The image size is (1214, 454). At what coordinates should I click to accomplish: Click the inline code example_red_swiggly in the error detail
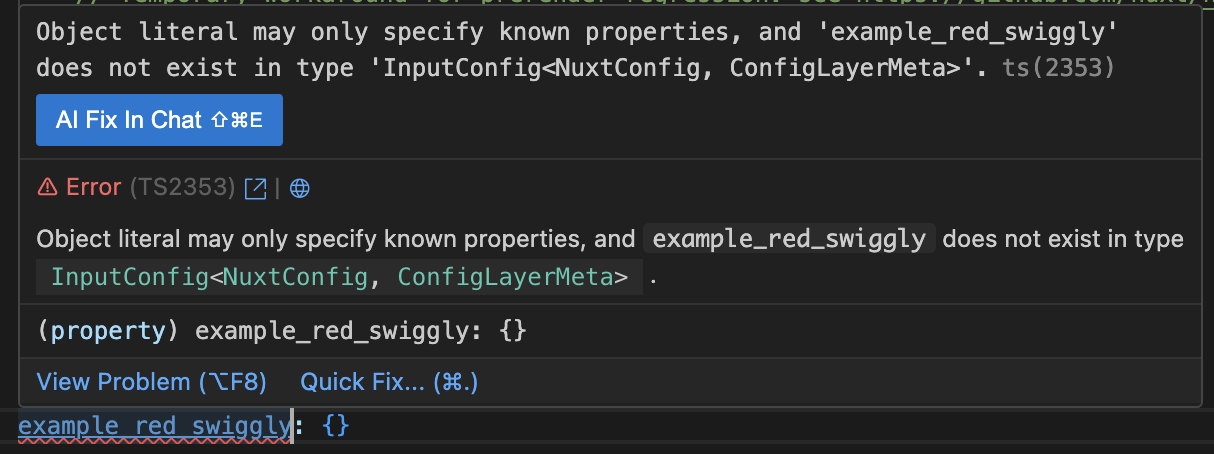point(790,240)
